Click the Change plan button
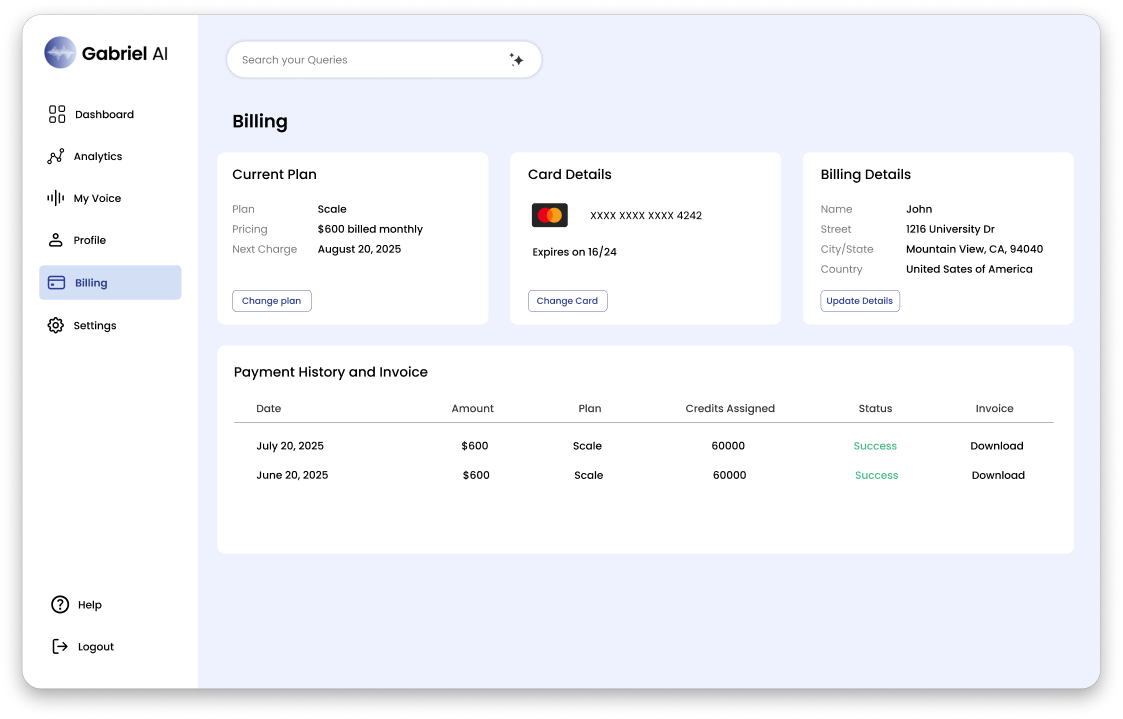This screenshot has height=719, width=1123. (271, 301)
